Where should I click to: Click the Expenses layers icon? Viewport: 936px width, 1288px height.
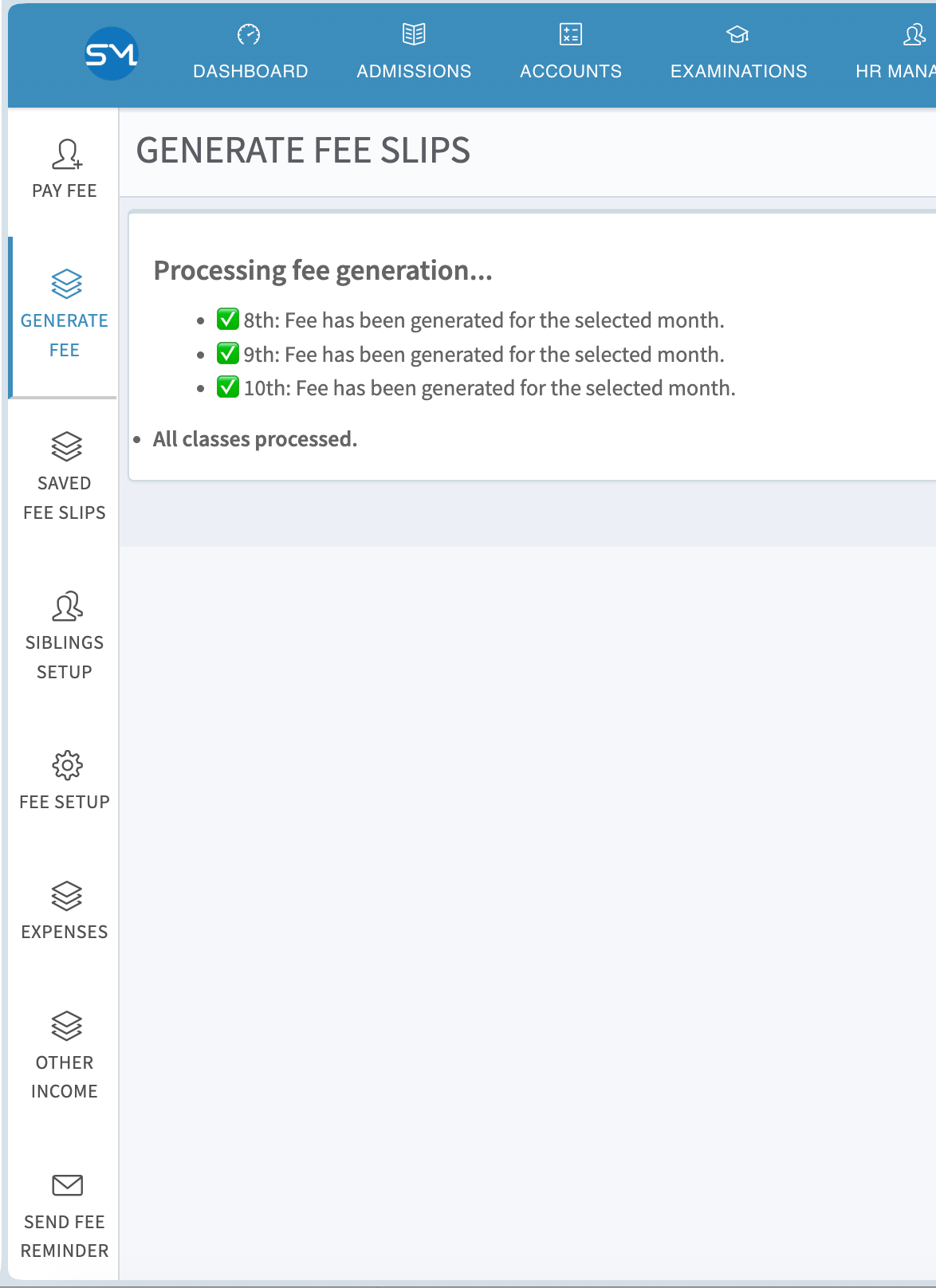tap(67, 895)
